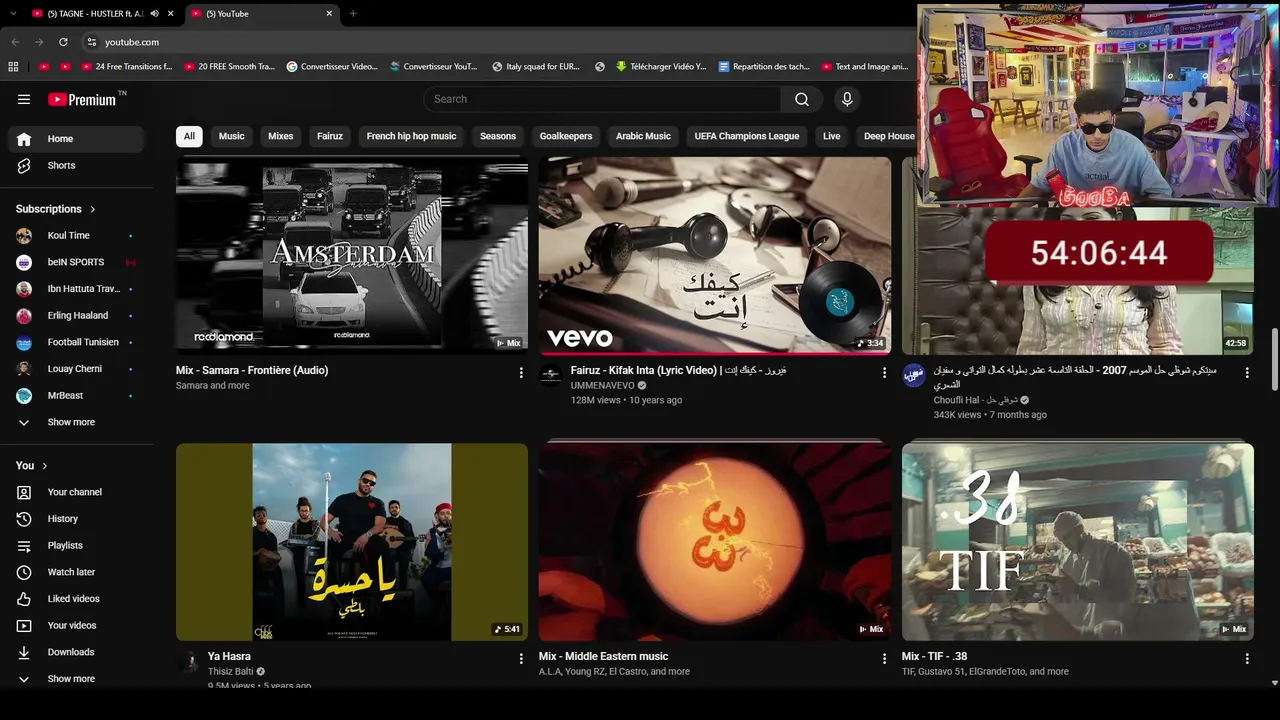Click the search magnifier button
Viewport: 1280px width, 720px height.
coord(802,99)
